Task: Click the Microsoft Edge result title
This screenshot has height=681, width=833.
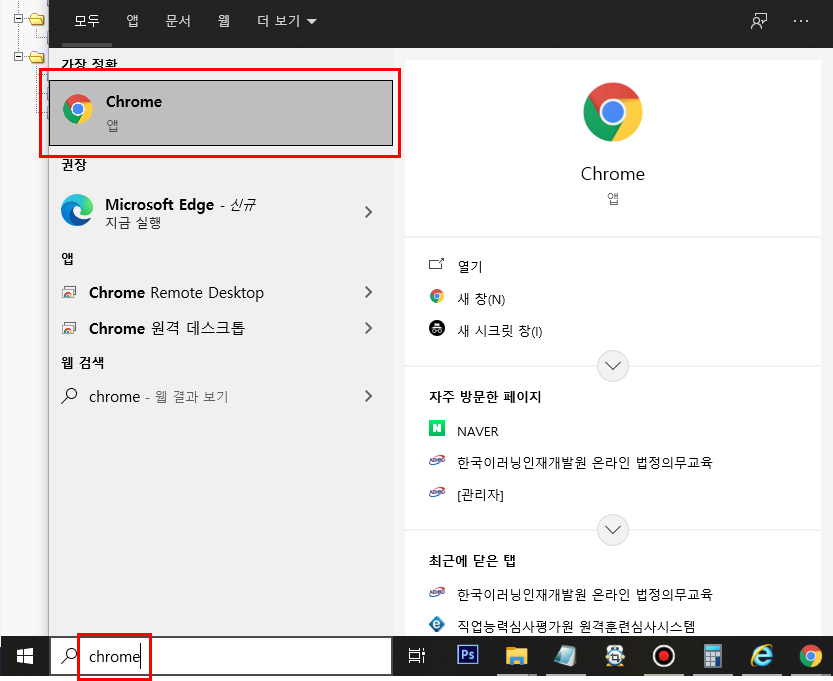Action: (159, 205)
